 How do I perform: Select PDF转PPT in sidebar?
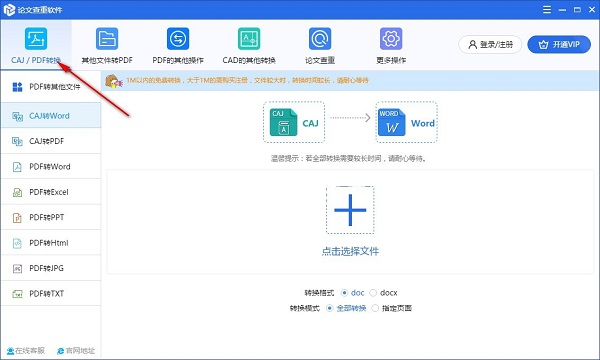(51, 217)
